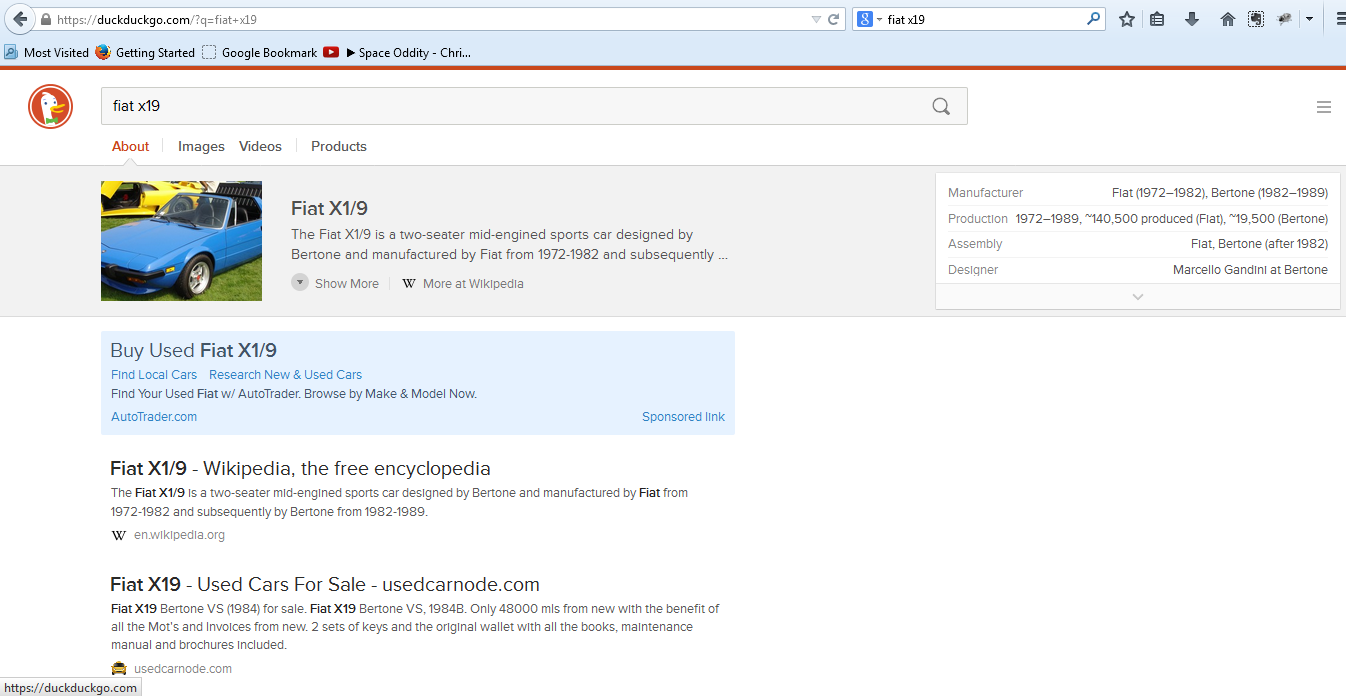Open the Google search engine selector dropdown

click(869, 19)
